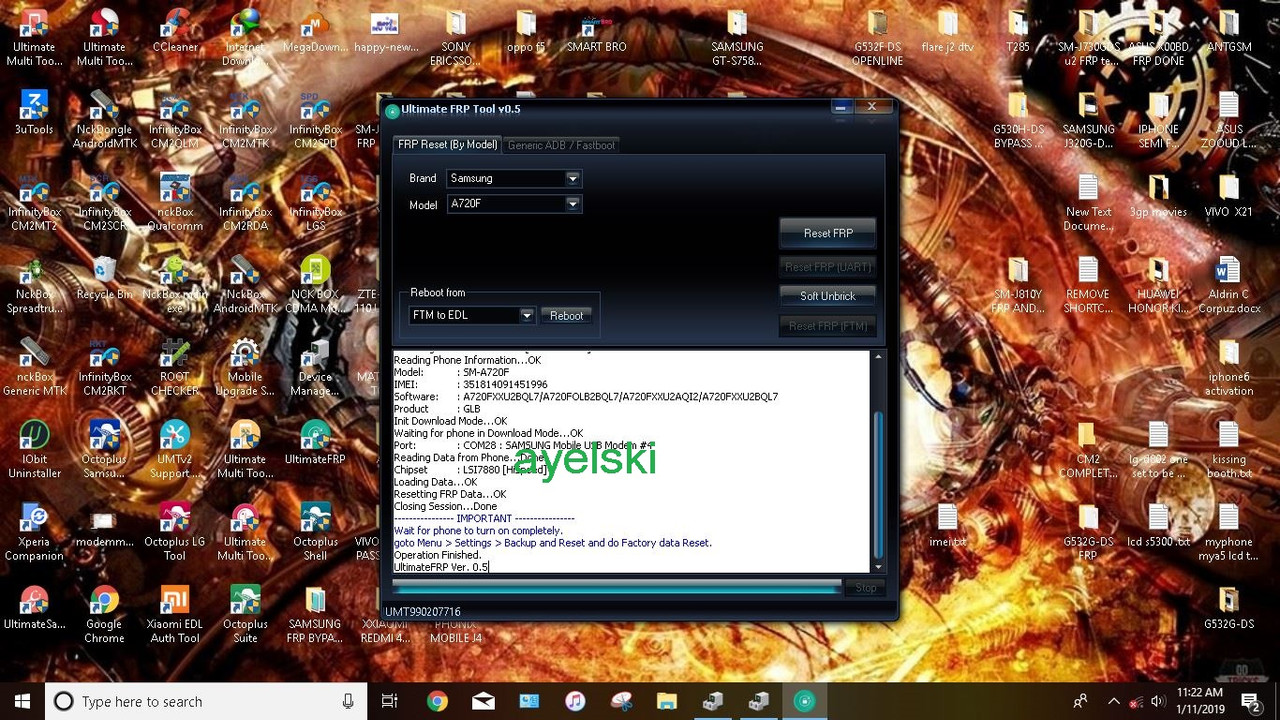The height and width of the screenshot is (720, 1280).
Task: Click the 'Operation Finished.' log line
Action: [x=437, y=555]
